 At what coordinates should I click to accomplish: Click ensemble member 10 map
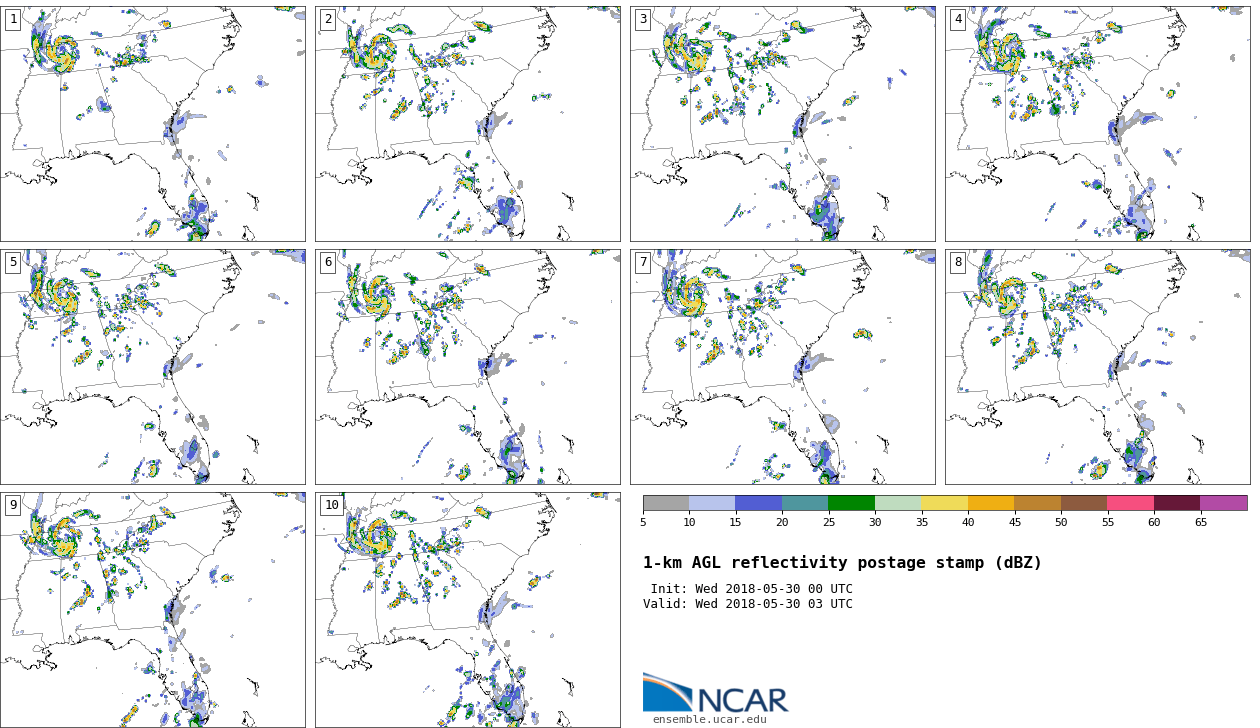(468, 609)
